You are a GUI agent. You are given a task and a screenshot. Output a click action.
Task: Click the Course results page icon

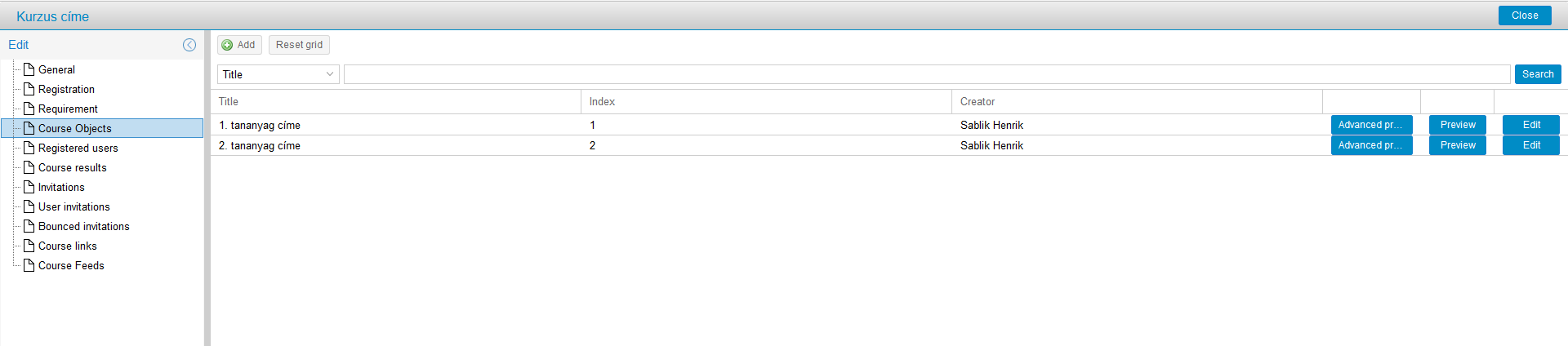(x=29, y=167)
